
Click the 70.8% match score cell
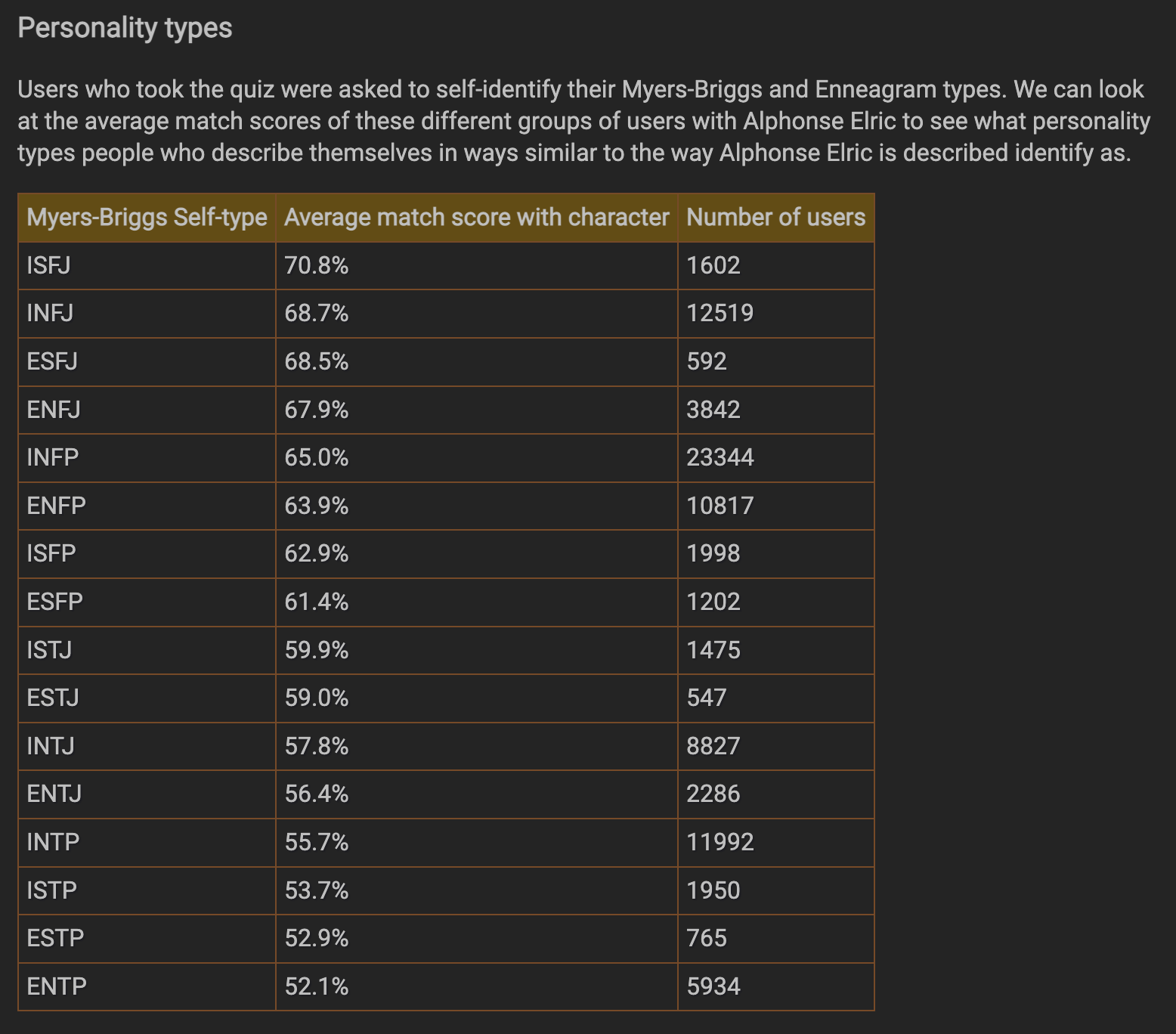pos(477,265)
